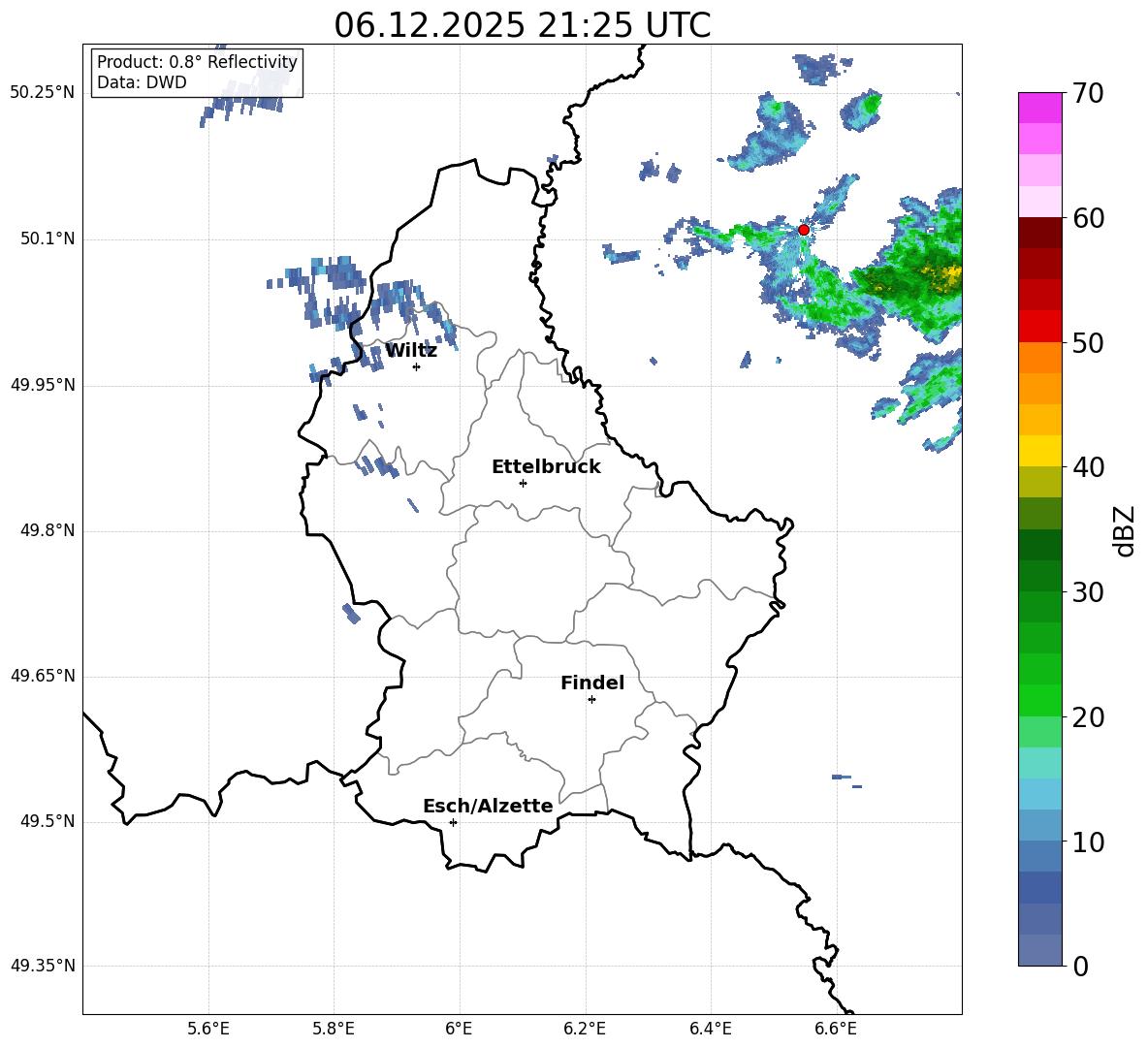
Task: Click the 49.8°N latitude label
Action: tap(48, 530)
